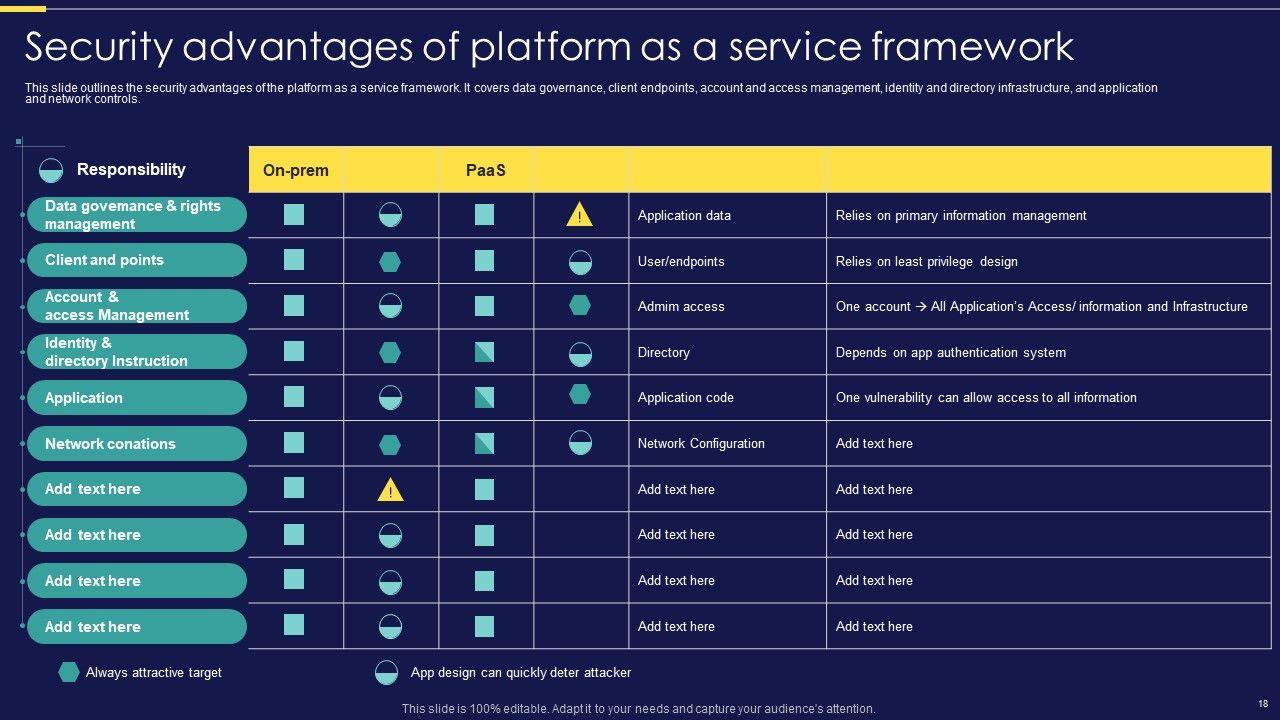1280x720 pixels.
Task: Click the half-circle icon beside Responsibility
Action: pyautogui.click(x=51, y=170)
